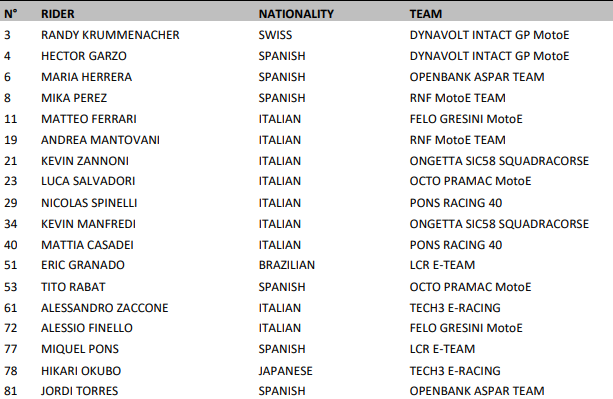Select the JAPANESE nationality cell
613x399 pixels.
pyautogui.click(x=285, y=371)
